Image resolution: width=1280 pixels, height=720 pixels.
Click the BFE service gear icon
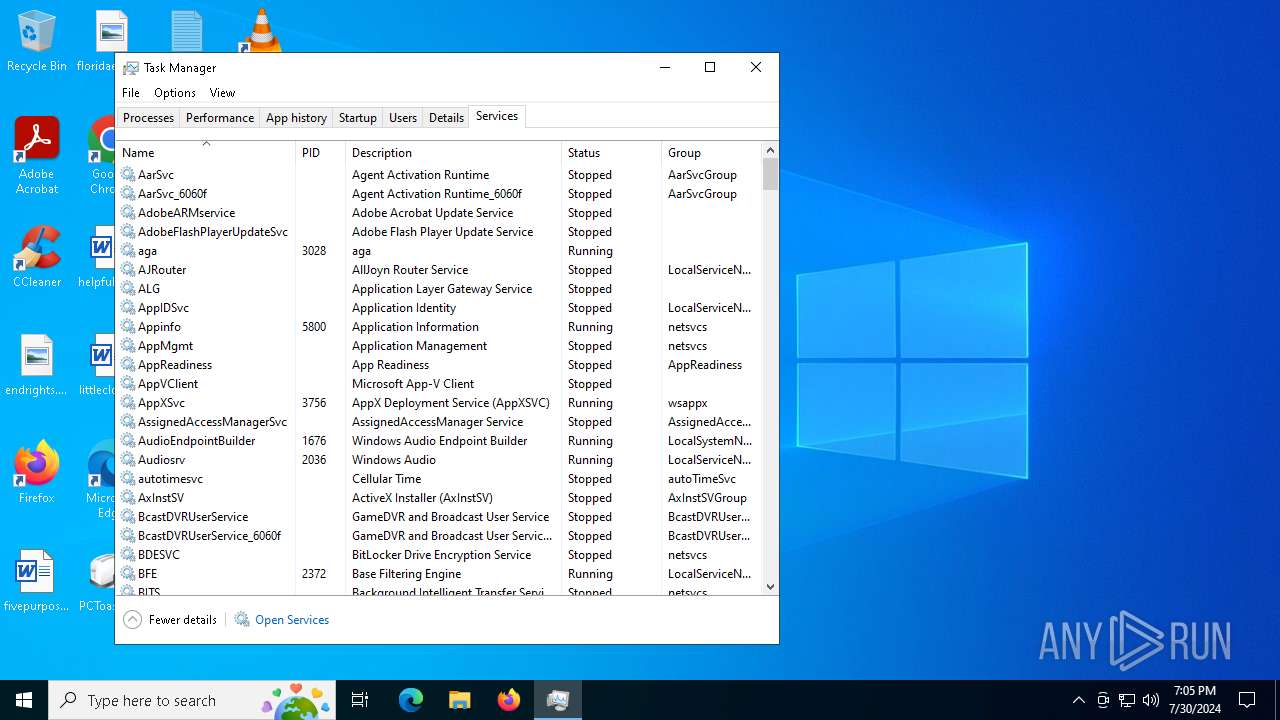[x=128, y=573]
